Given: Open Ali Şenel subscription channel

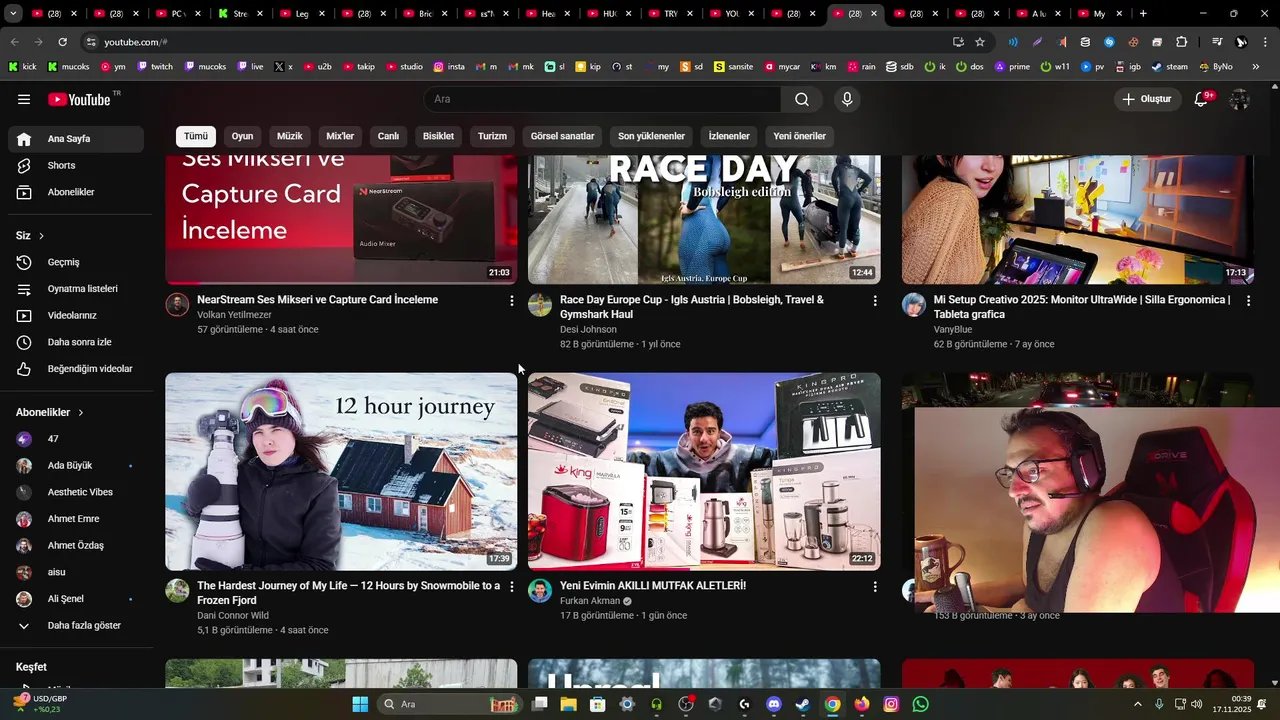Looking at the screenshot, I should coord(76,599).
